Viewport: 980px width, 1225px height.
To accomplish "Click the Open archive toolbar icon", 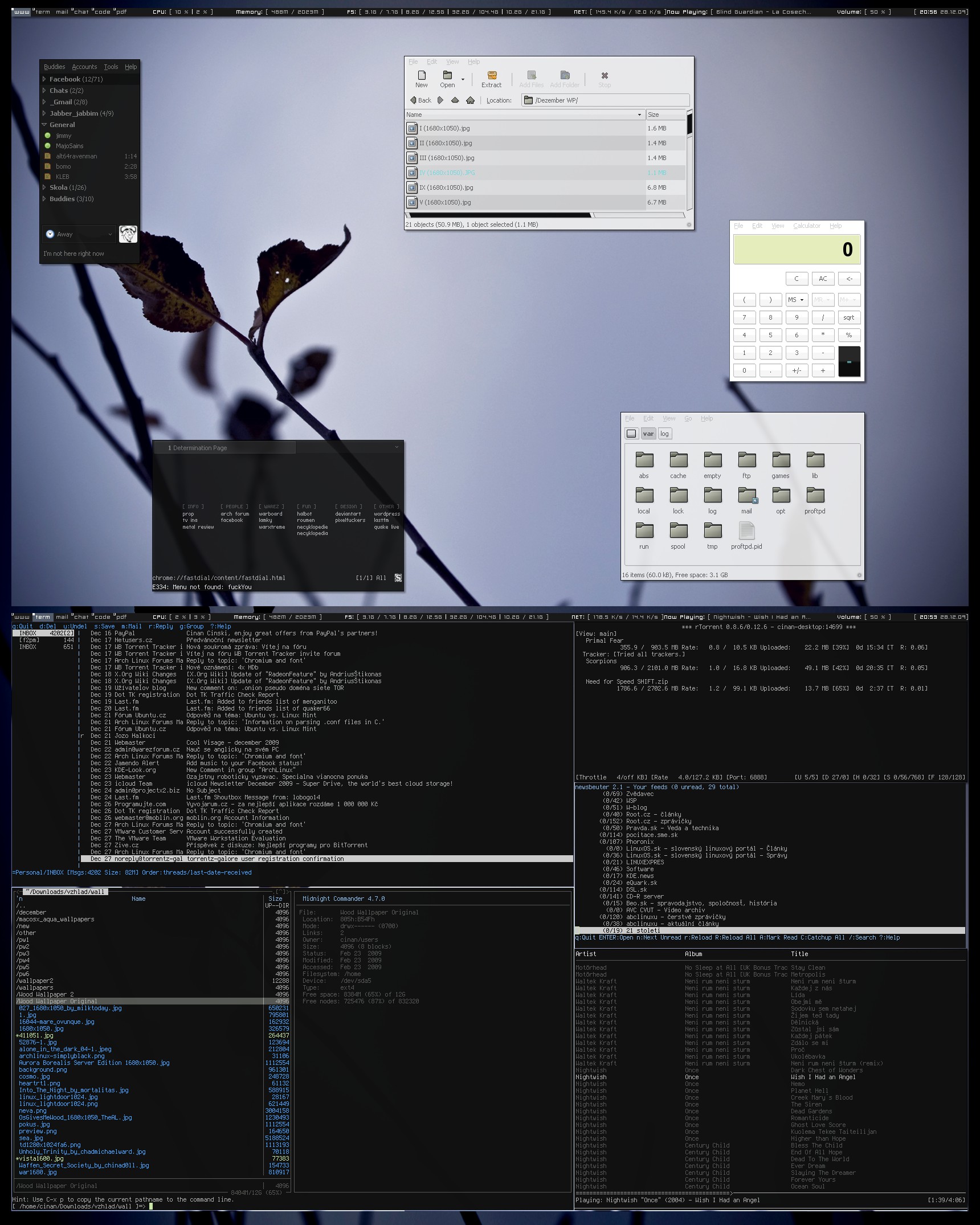I will 447,75.
